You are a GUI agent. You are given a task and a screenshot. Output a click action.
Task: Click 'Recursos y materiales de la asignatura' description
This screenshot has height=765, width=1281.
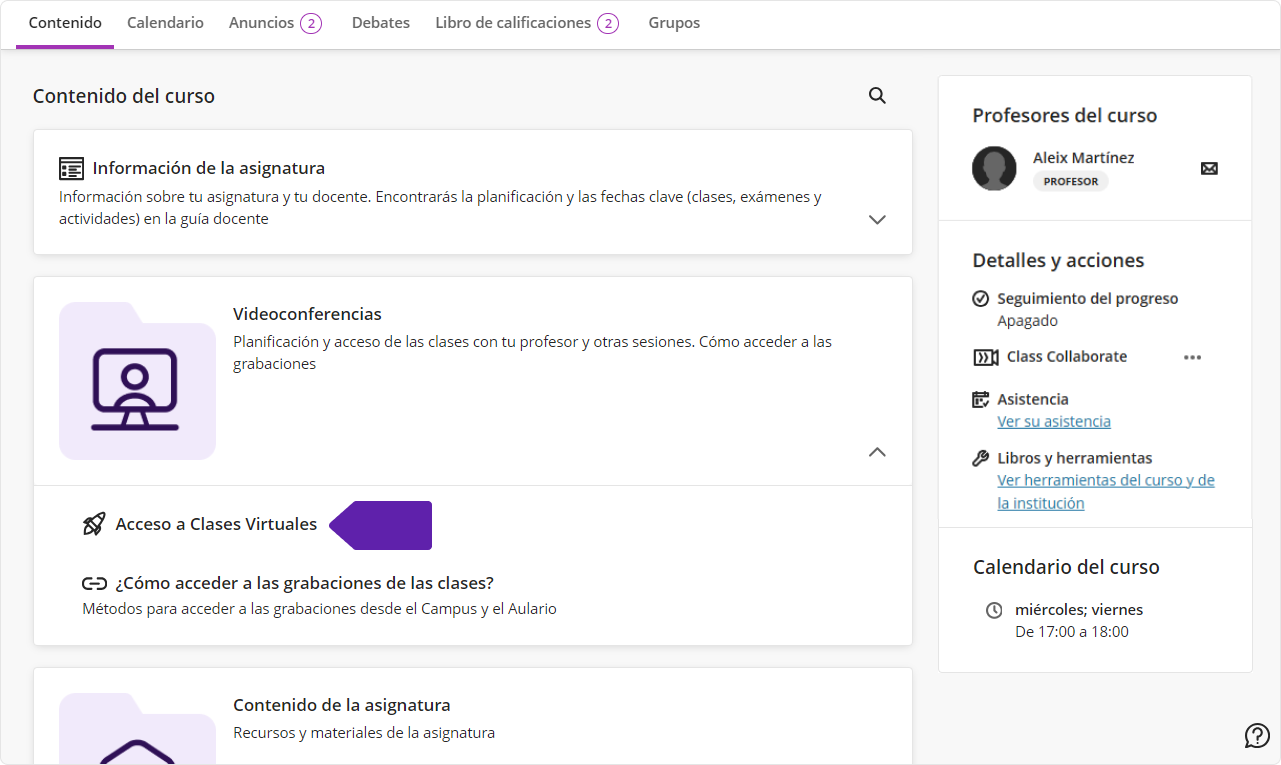[364, 733]
